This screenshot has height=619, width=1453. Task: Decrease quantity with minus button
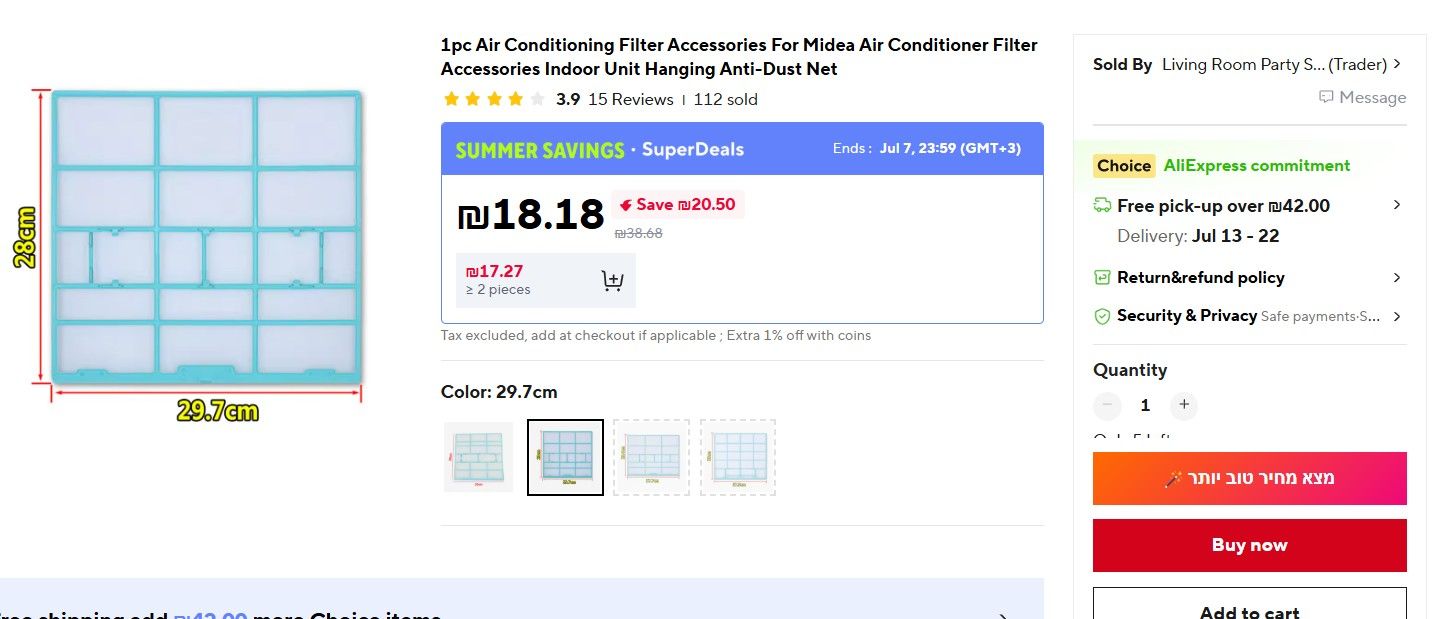tap(1107, 405)
